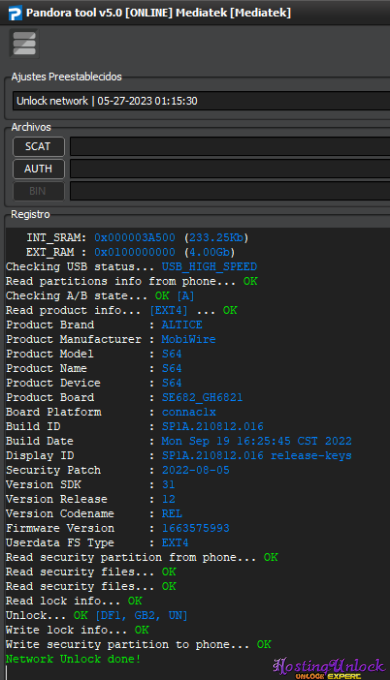
Task: Click the Version Codename REL value
Action: 172,514
